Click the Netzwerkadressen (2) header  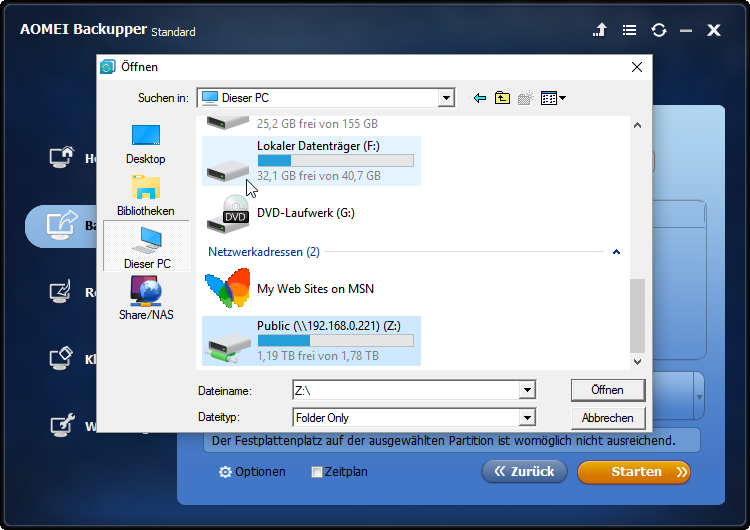[264, 252]
